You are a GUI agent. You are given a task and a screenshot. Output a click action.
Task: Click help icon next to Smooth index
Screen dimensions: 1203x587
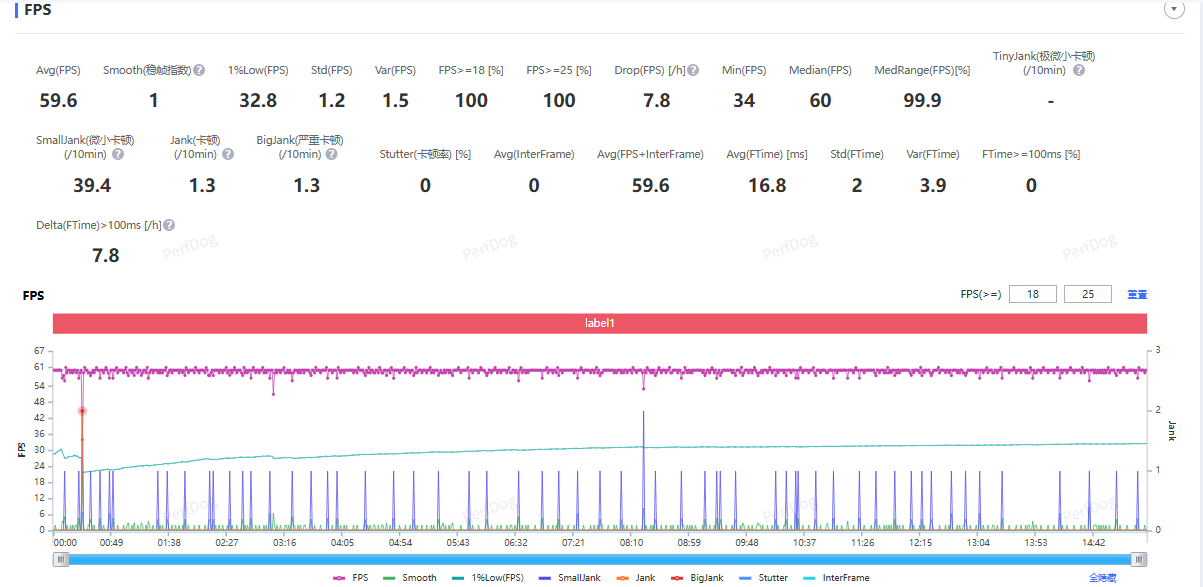pos(199,70)
